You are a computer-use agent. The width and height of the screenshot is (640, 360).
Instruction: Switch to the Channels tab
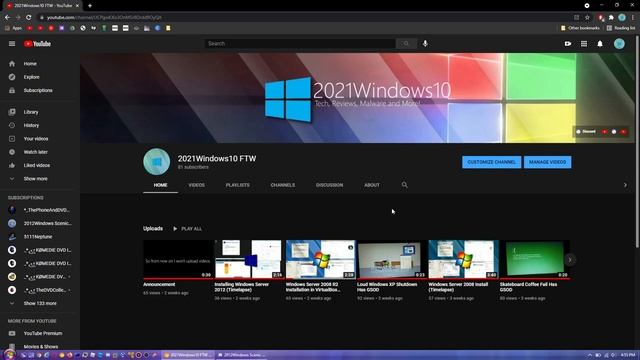(282, 185)
